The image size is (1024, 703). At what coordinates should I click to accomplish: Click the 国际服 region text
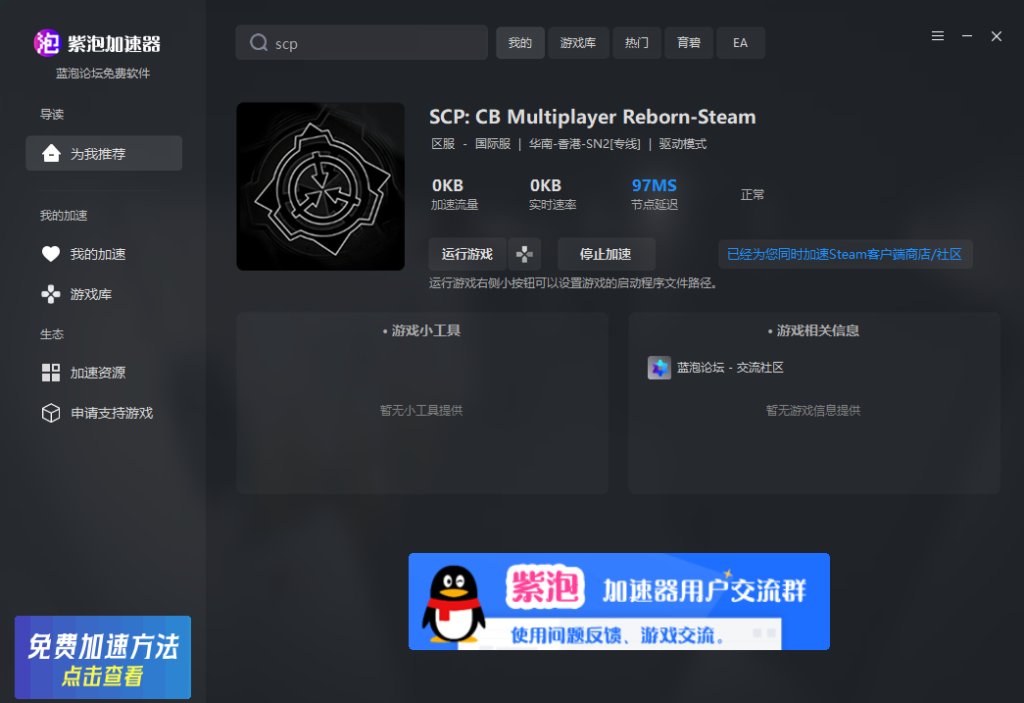(x=493, y=144)
